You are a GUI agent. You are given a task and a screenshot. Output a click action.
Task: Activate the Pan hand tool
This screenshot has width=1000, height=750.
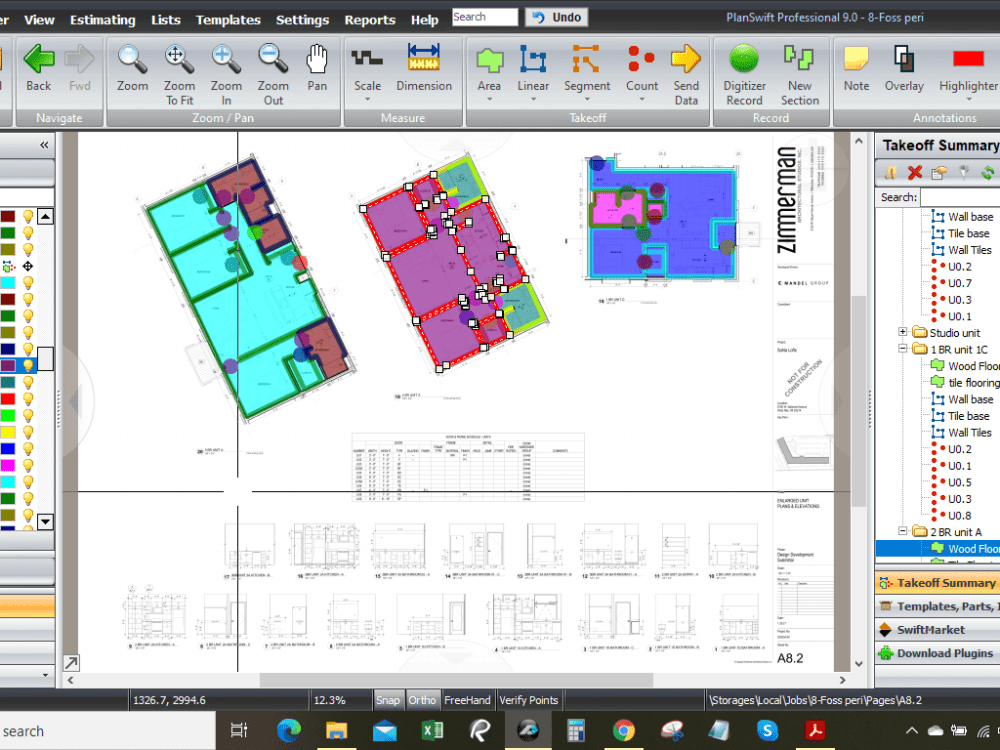point(317,69)
